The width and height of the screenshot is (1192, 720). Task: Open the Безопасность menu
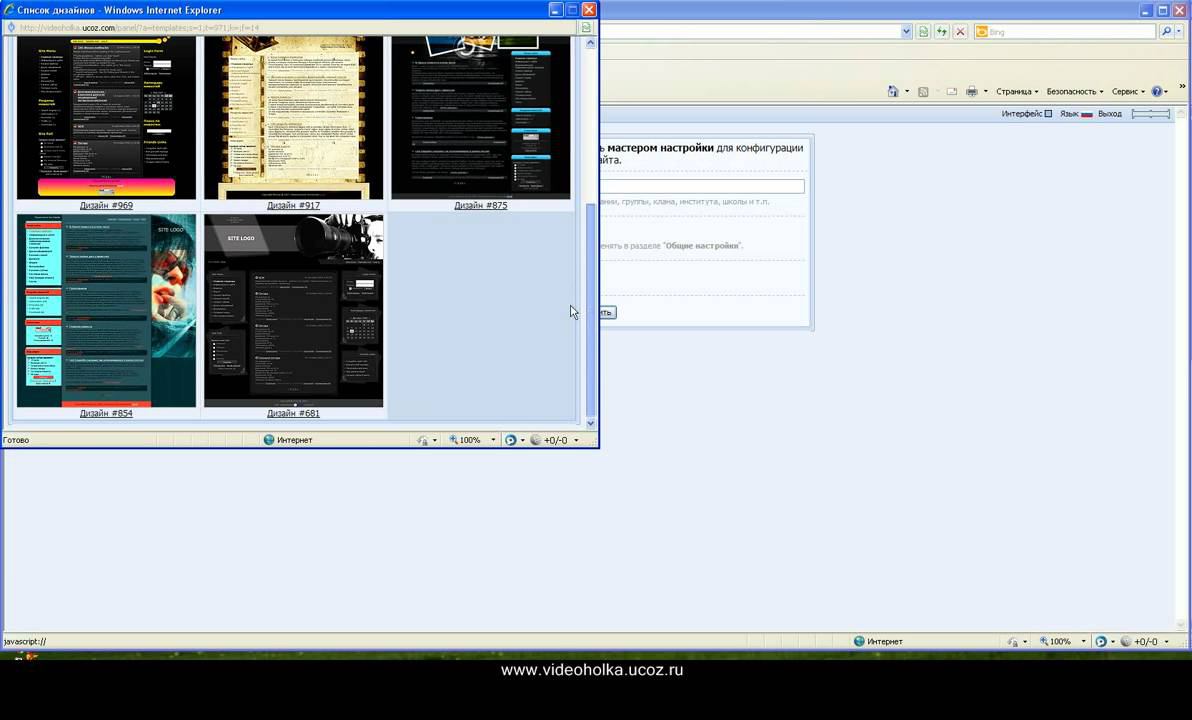click(x=1075, y=91)
